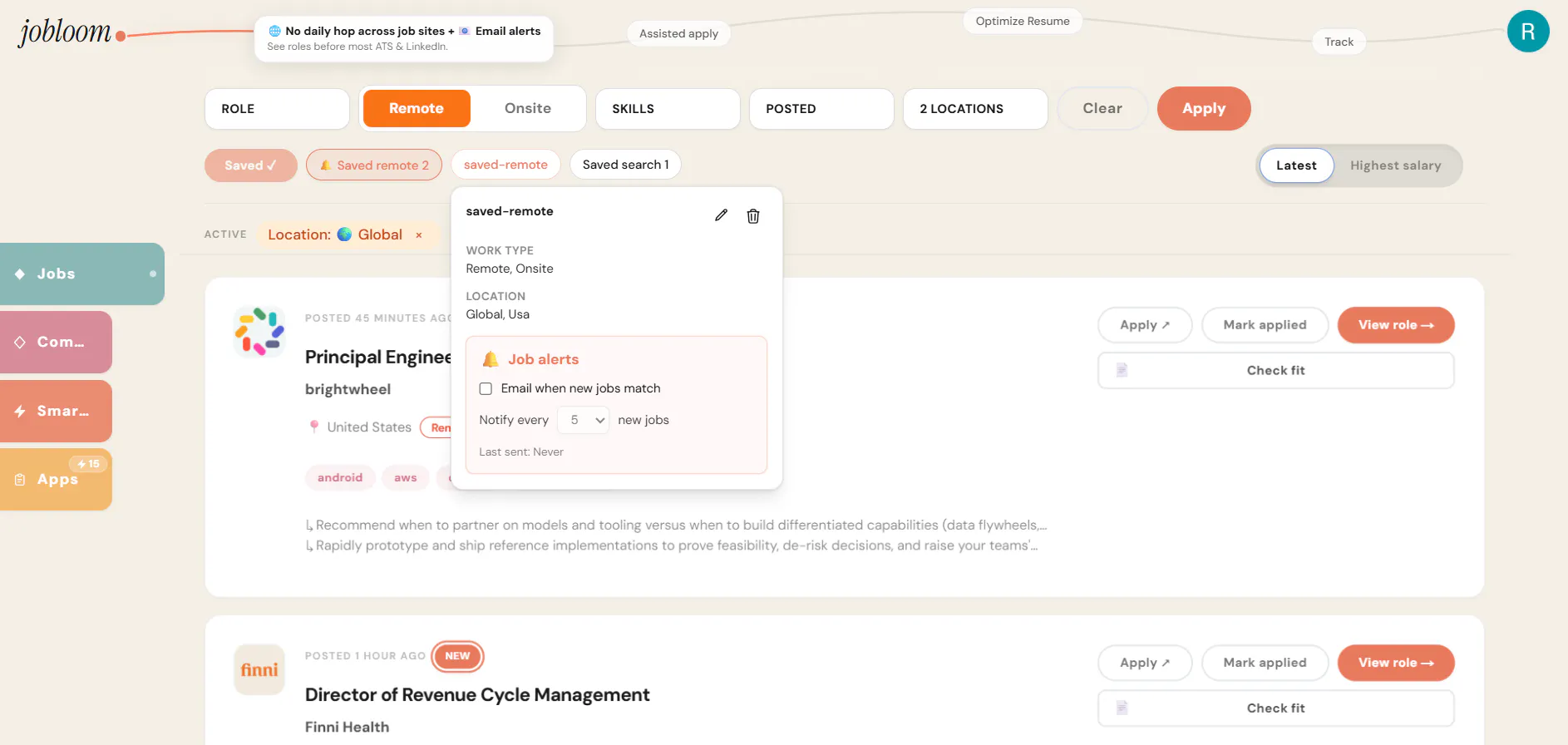Click the jobloom logo
This screenshot has width=1568, height=745.
click(65, 33)
